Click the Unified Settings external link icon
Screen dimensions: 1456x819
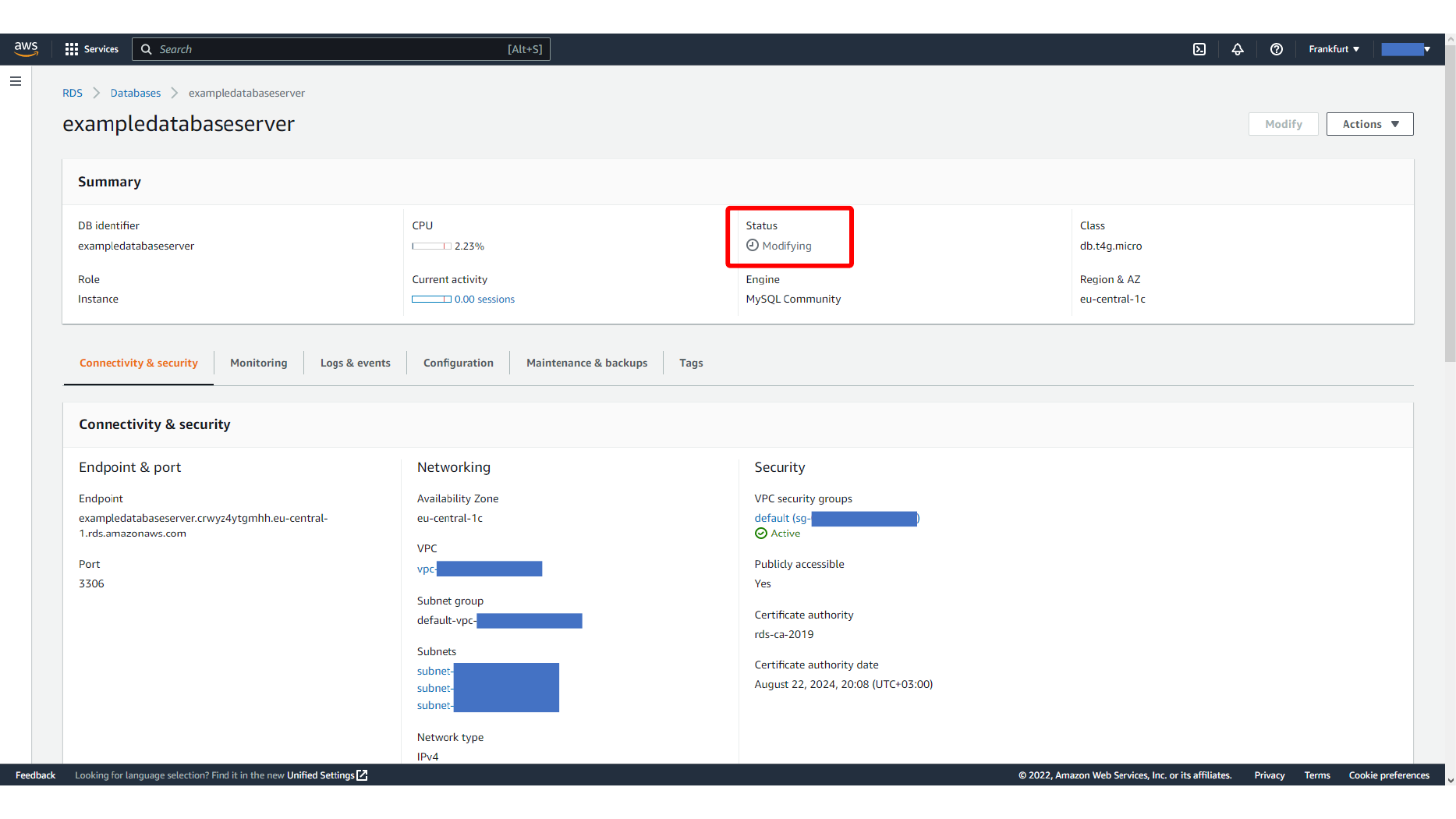click(362, 775)
